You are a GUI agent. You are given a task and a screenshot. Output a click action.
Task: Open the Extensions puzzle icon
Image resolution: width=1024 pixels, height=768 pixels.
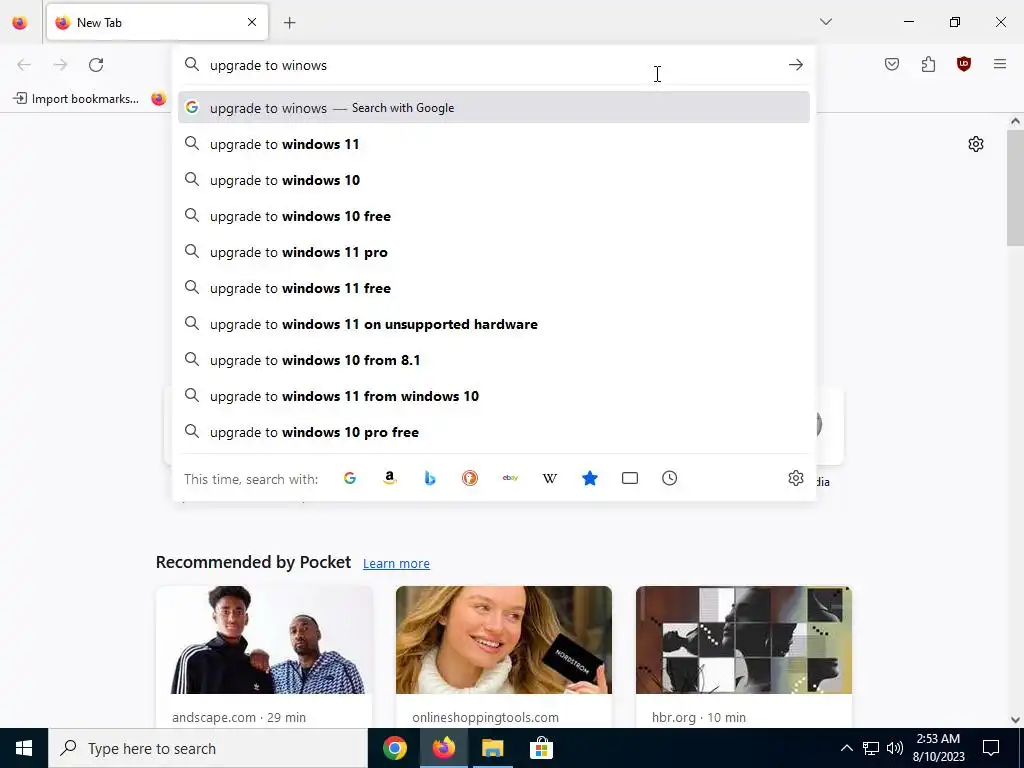click(x=928, y=64)
